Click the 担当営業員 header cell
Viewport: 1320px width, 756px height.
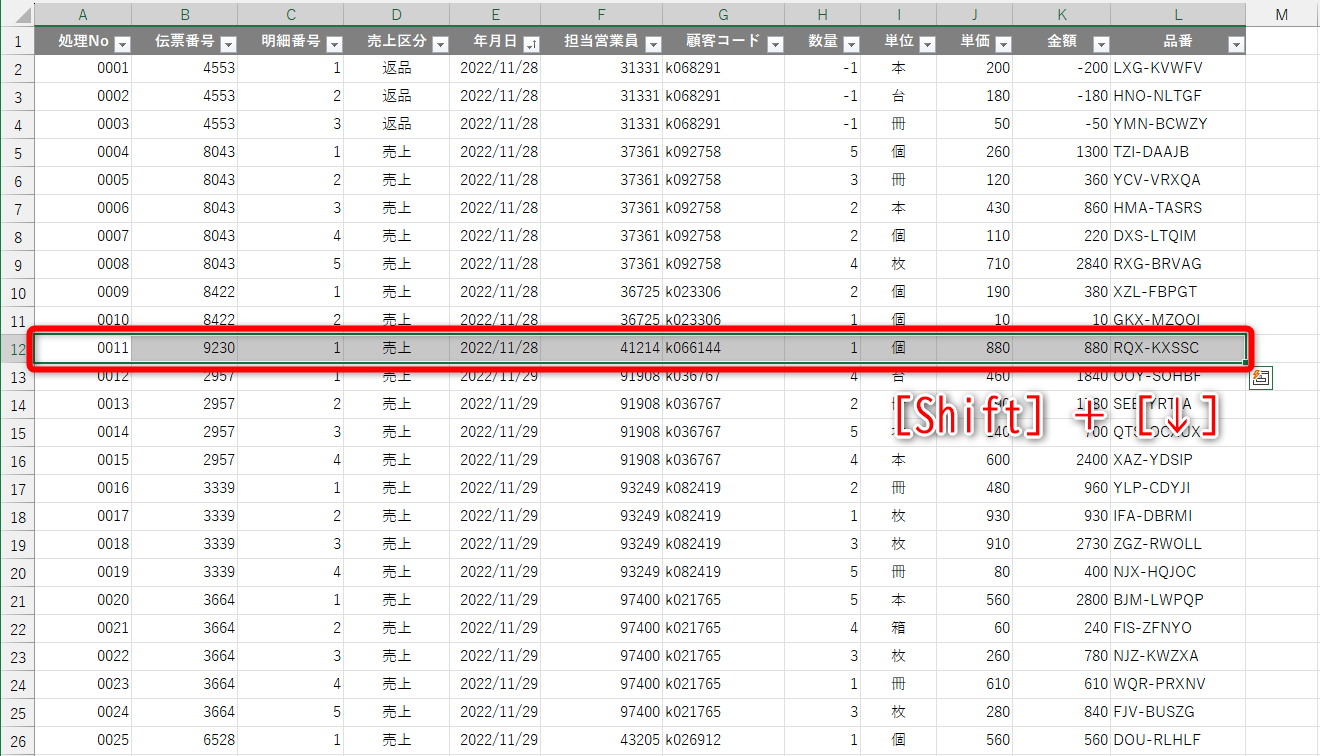tap(601, 42)
